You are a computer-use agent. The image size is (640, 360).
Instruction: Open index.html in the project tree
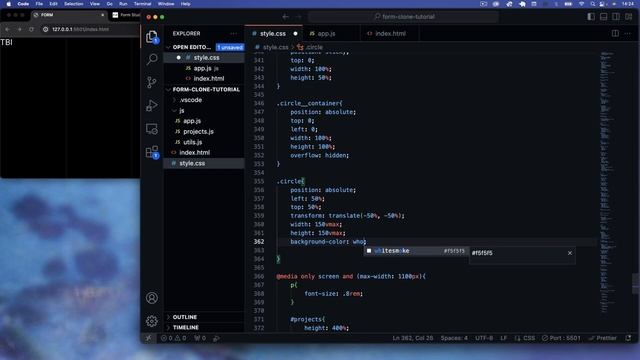pos(194,153)
